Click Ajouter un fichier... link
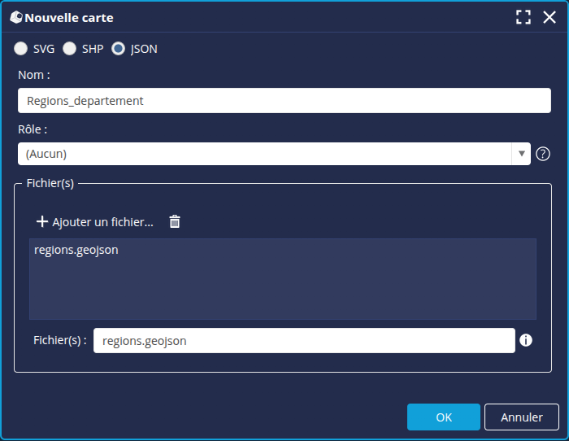Image resolution: width=569 pixels, height=441 pixels. [103, 222]
